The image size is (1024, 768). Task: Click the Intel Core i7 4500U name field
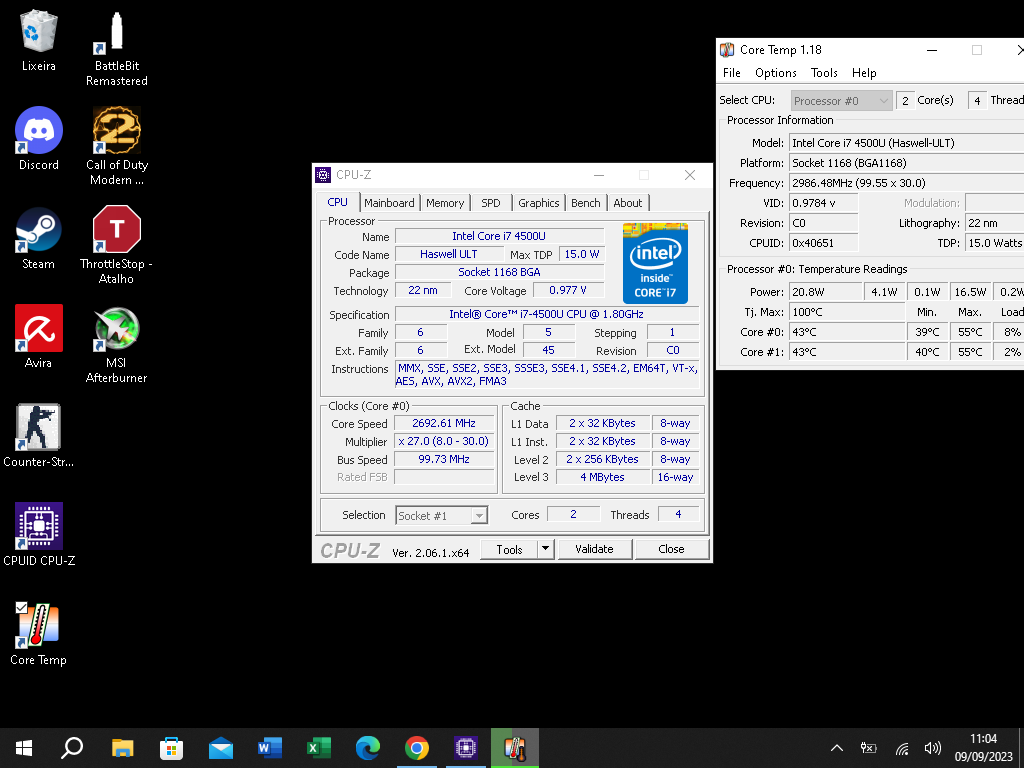[x=499, y=236]
